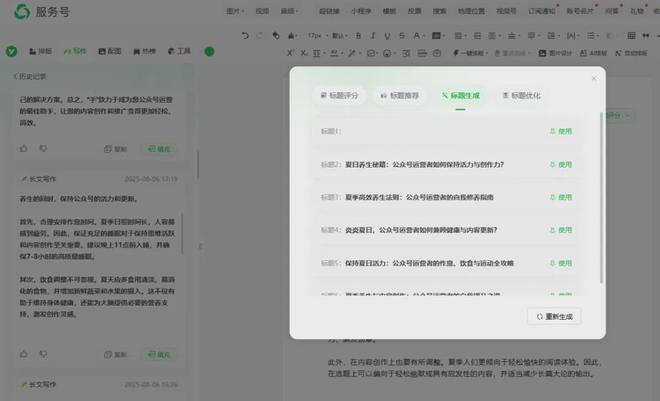The width and height of the screenshot is (660, 401).
Task: Open the emoji picker icon
Action: 387,53
